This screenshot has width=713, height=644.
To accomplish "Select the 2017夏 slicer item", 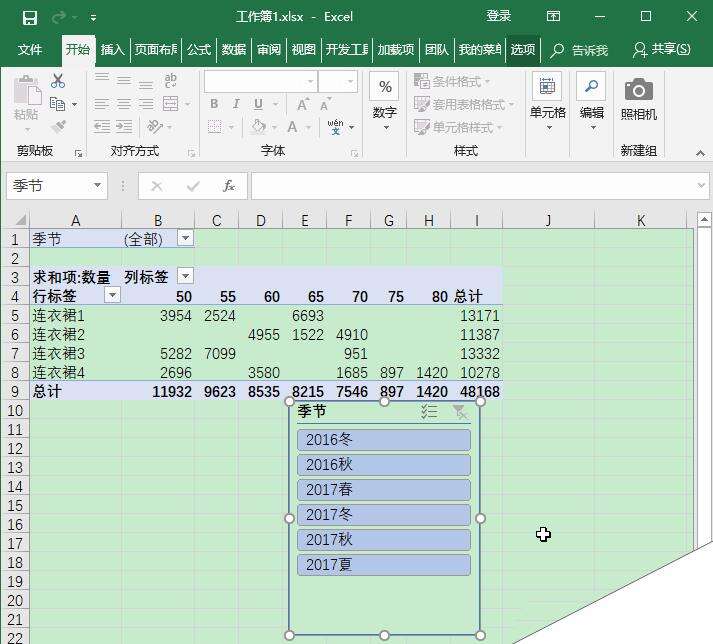I will 383,565.
